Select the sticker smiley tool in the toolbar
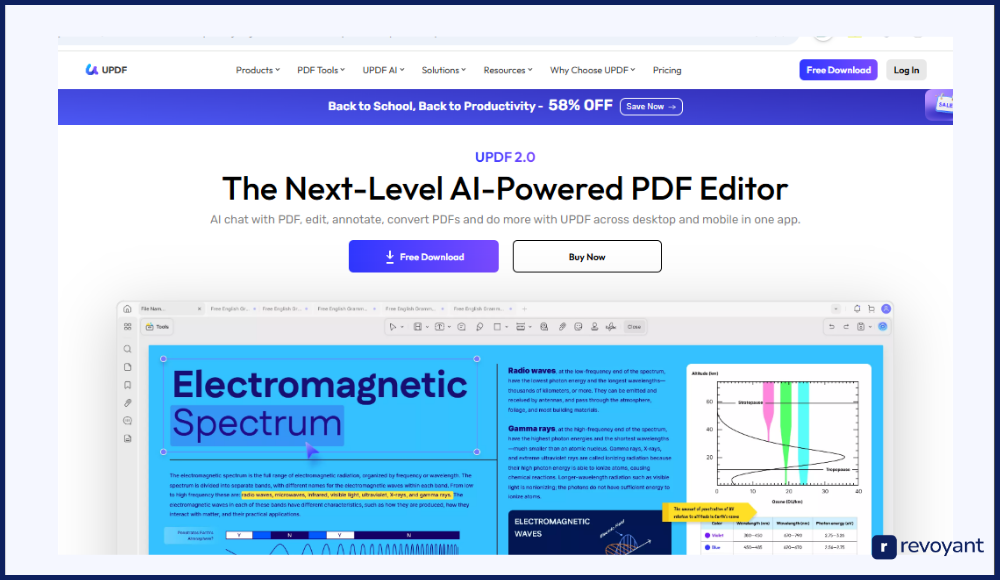The image size is (1000, 580). [x=578, y=327]
